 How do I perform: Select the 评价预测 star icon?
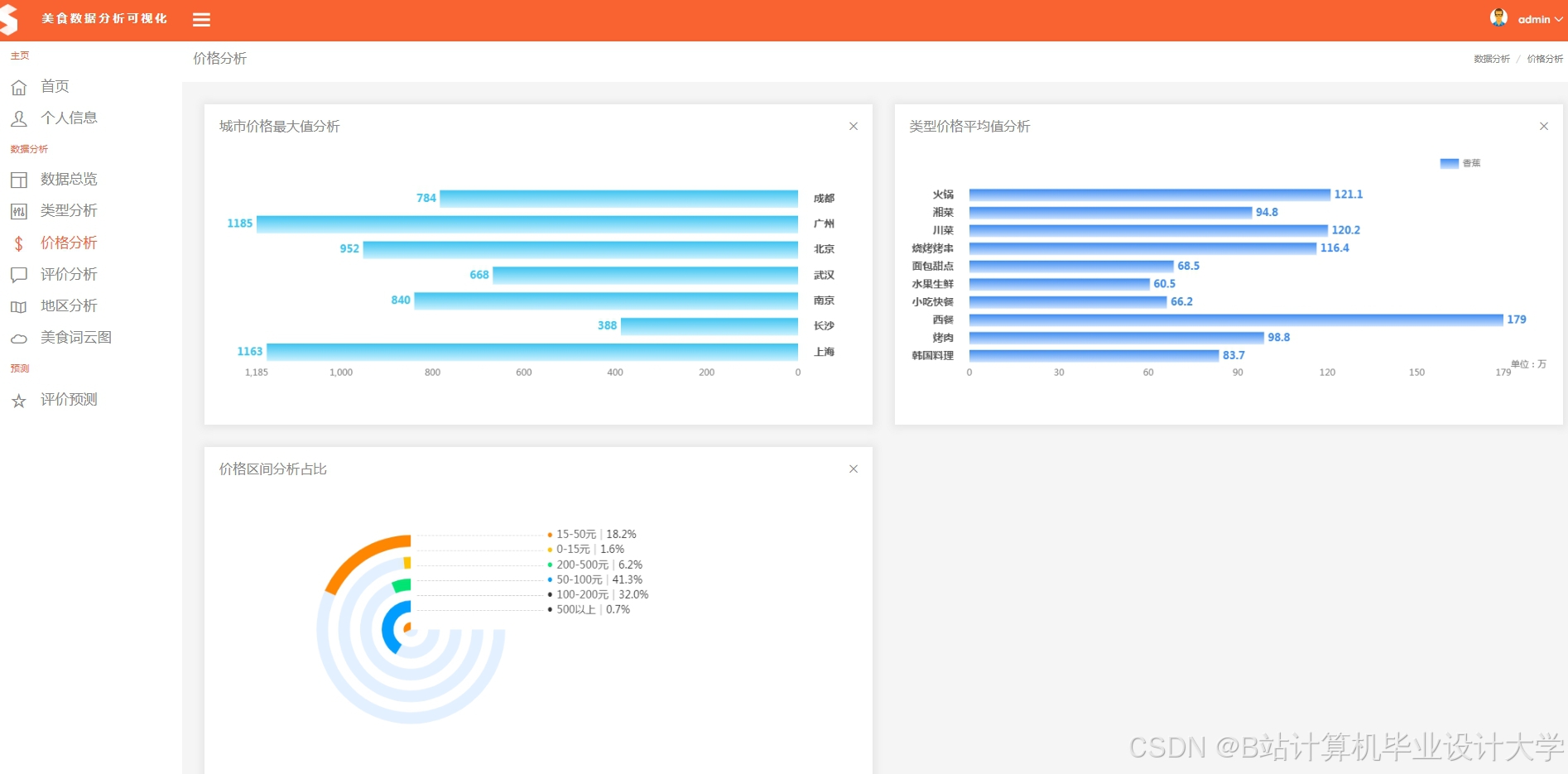[x=18, y=400]
